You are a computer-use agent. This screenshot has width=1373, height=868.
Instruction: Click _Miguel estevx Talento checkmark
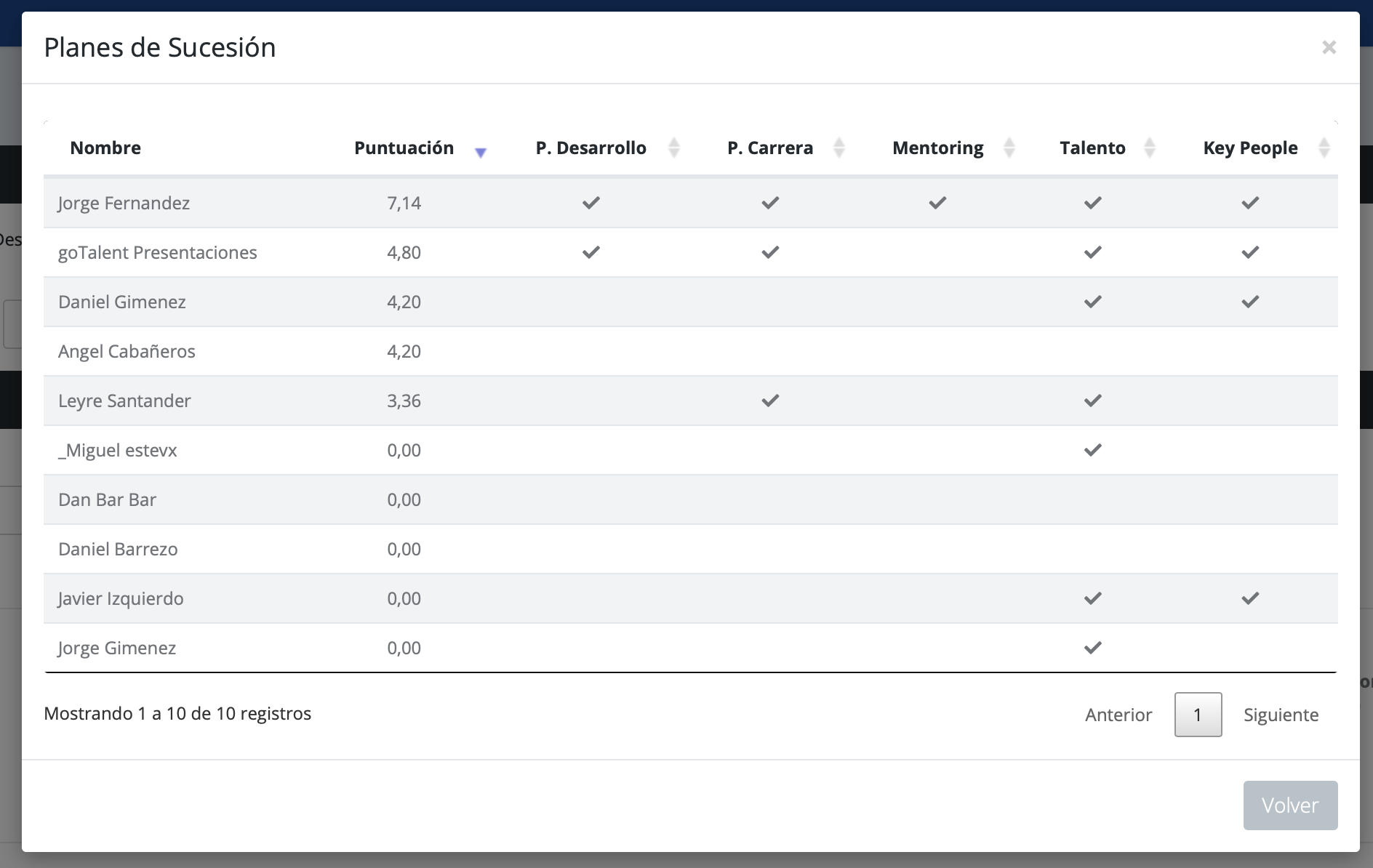point(1092,450)
